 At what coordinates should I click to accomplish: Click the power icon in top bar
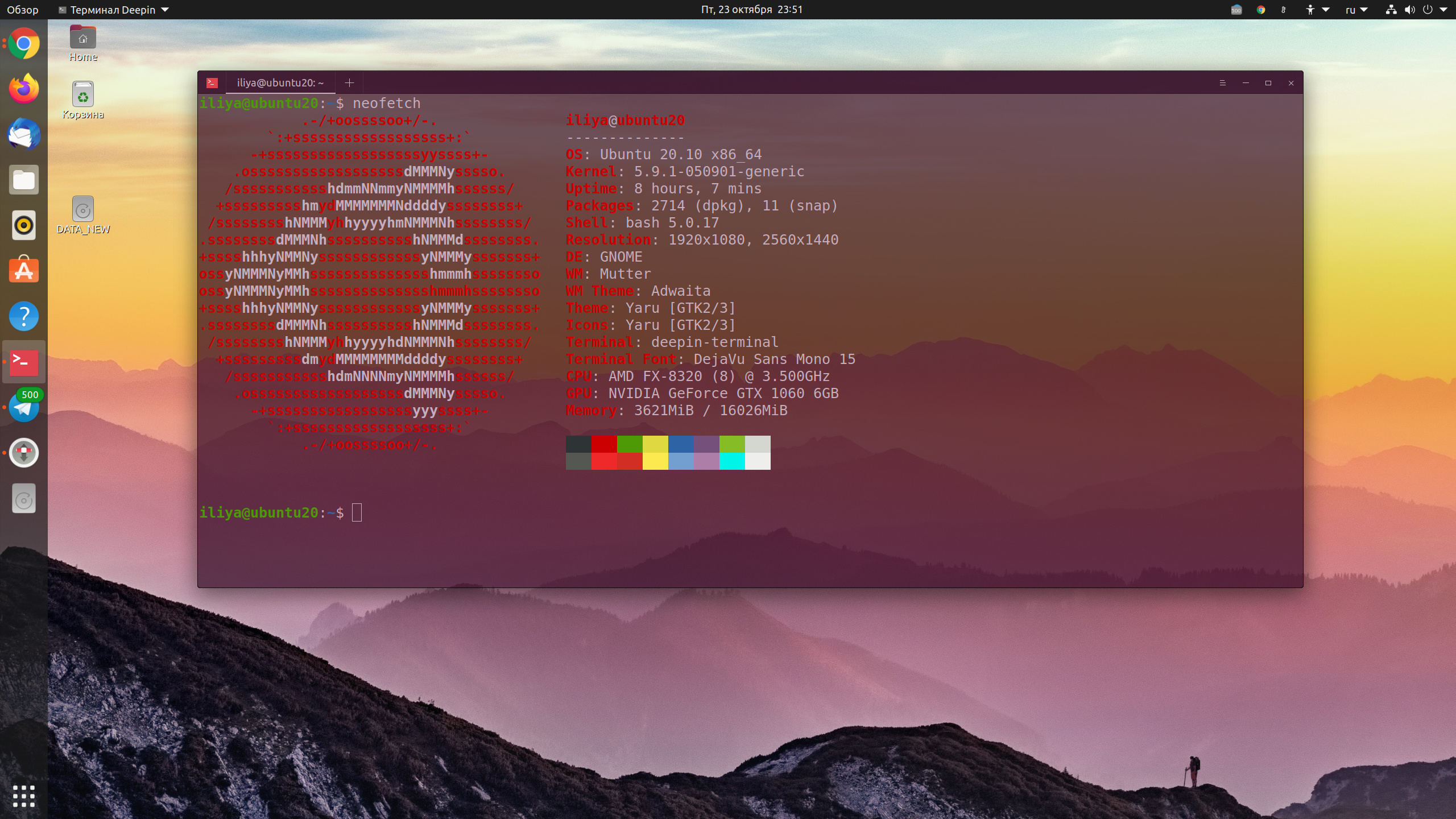pyautogui.click(x=1428, y=10)
